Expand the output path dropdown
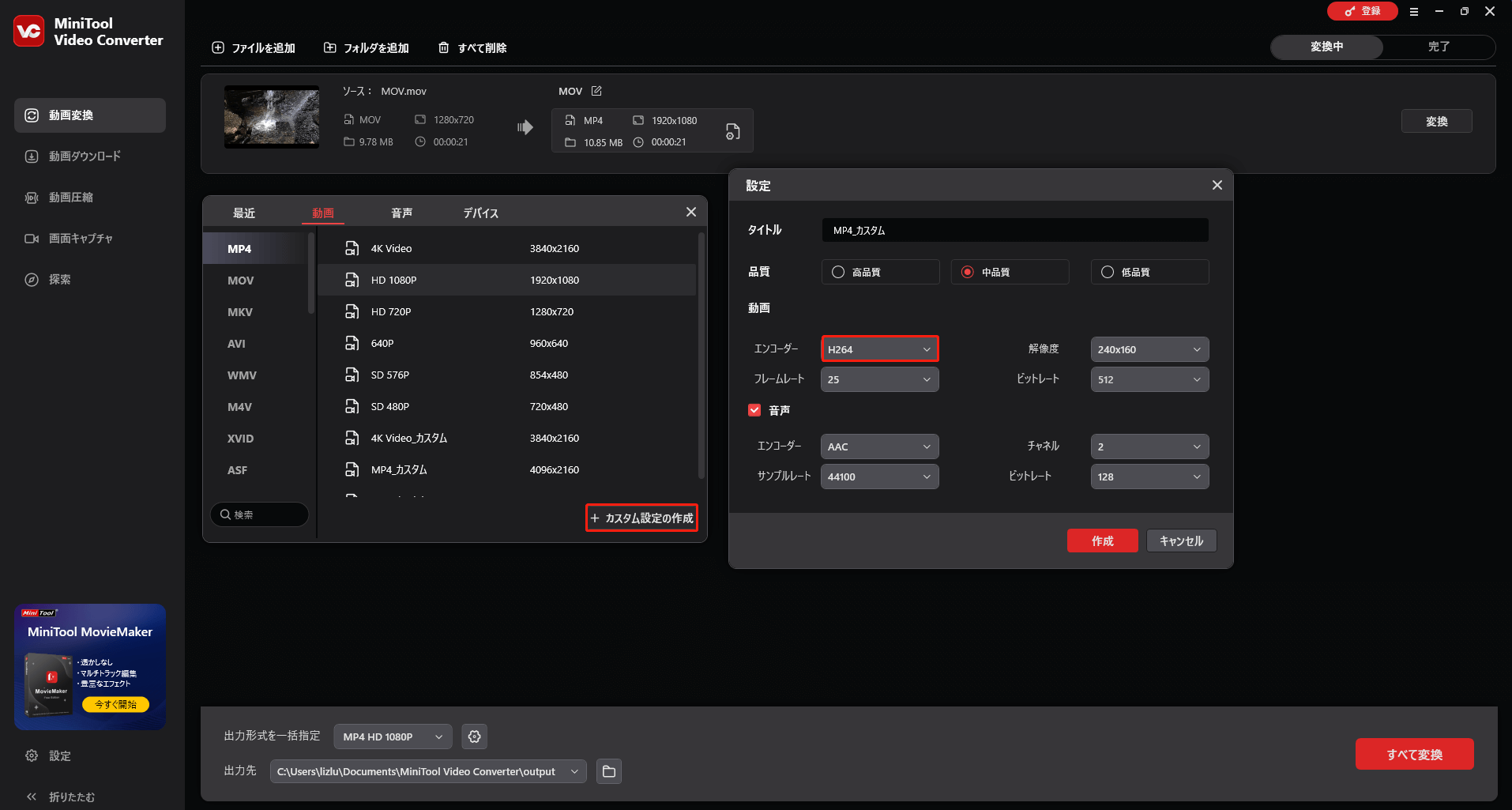The image size is (1512, 810). (x=574, y=771)
